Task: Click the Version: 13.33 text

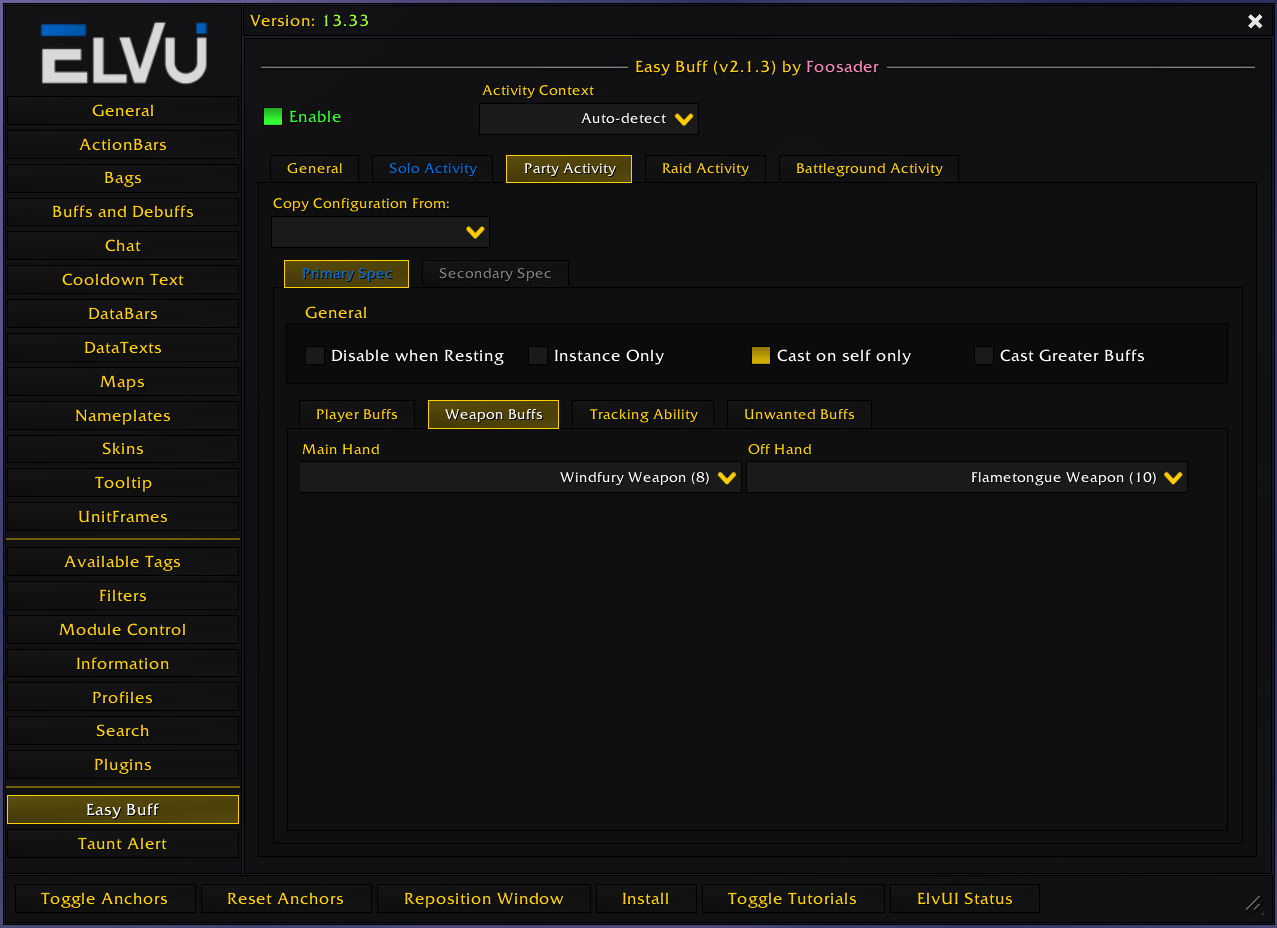Action: [x=309, y=21]
